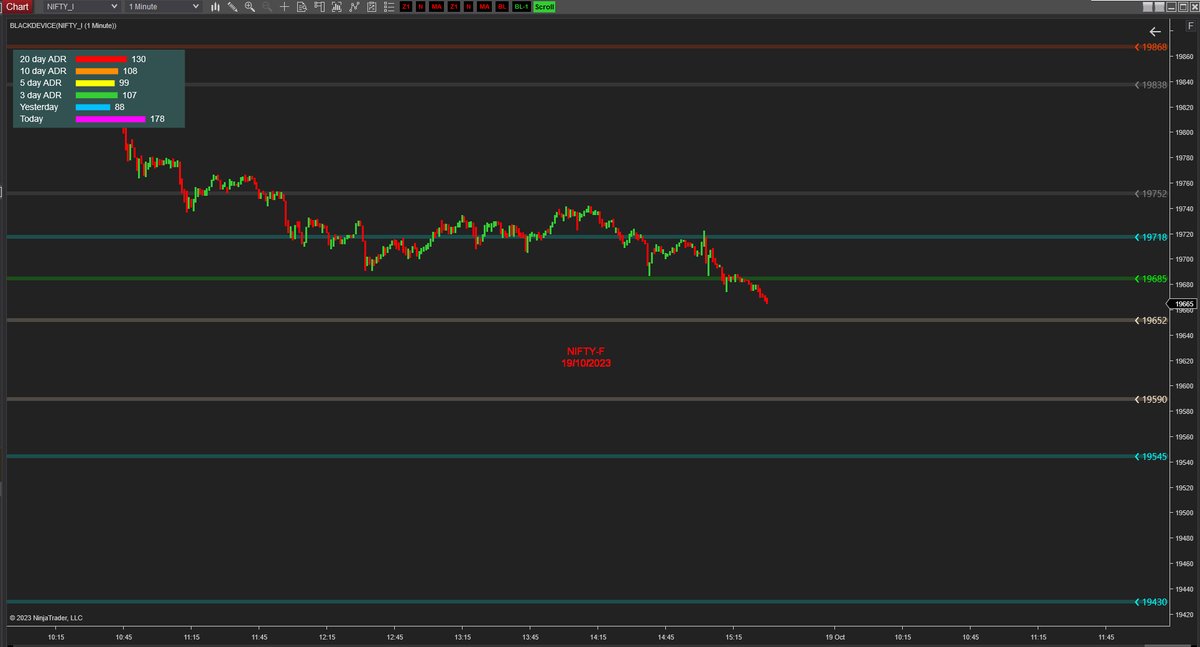This screenshot has height=647, width=1200.
Task: Open the Indicators icon
Action: click(x=354, y=6)
